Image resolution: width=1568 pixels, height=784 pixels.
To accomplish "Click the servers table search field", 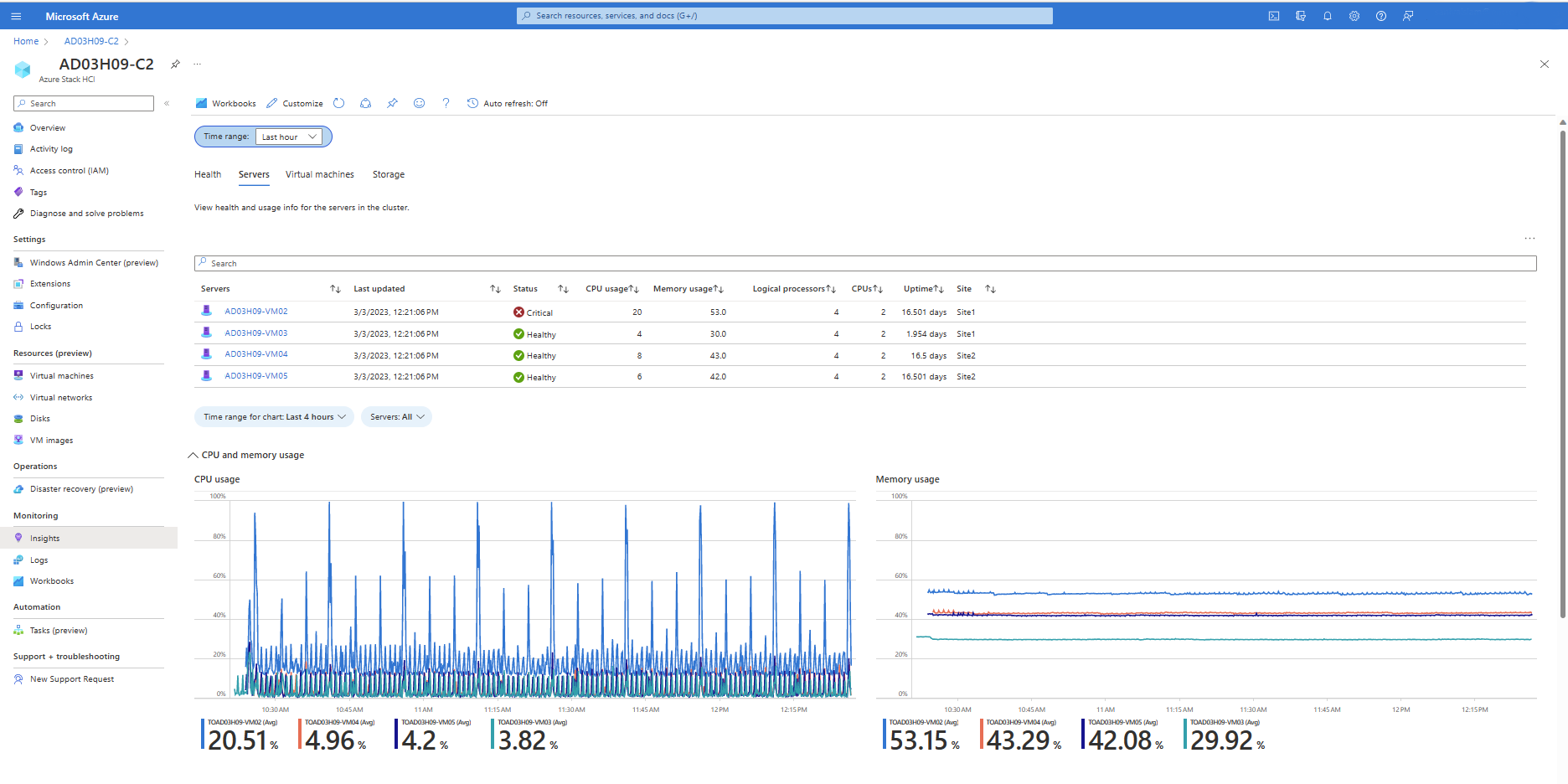I will pos(865,263).
